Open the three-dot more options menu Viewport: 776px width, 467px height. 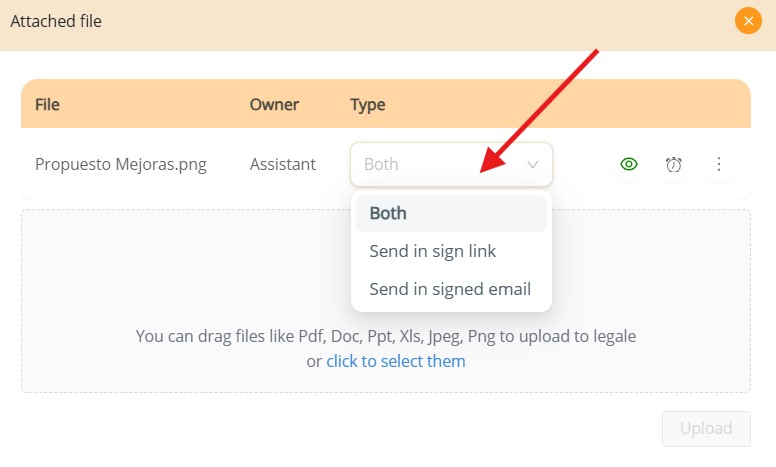coord(719,164)
